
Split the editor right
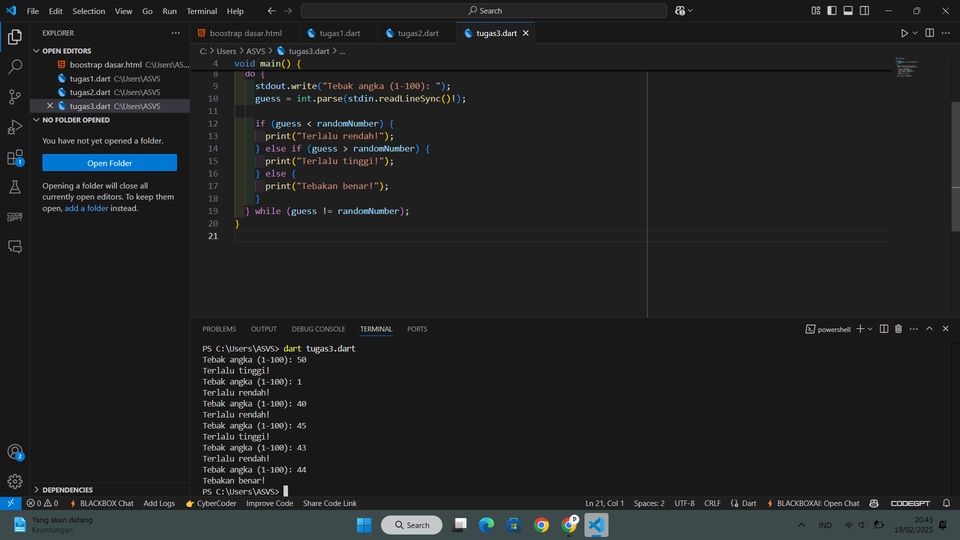[x=929, y=33]
